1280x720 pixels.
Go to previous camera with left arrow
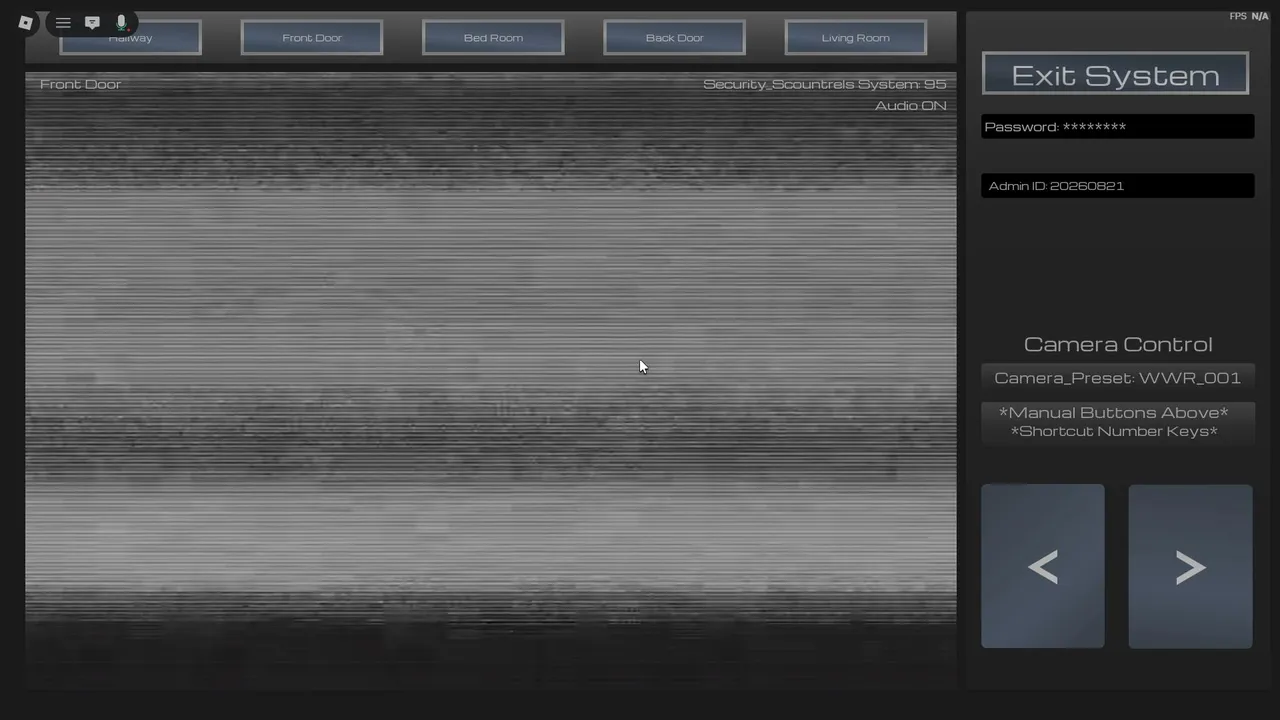click(x=1043, y=566)
